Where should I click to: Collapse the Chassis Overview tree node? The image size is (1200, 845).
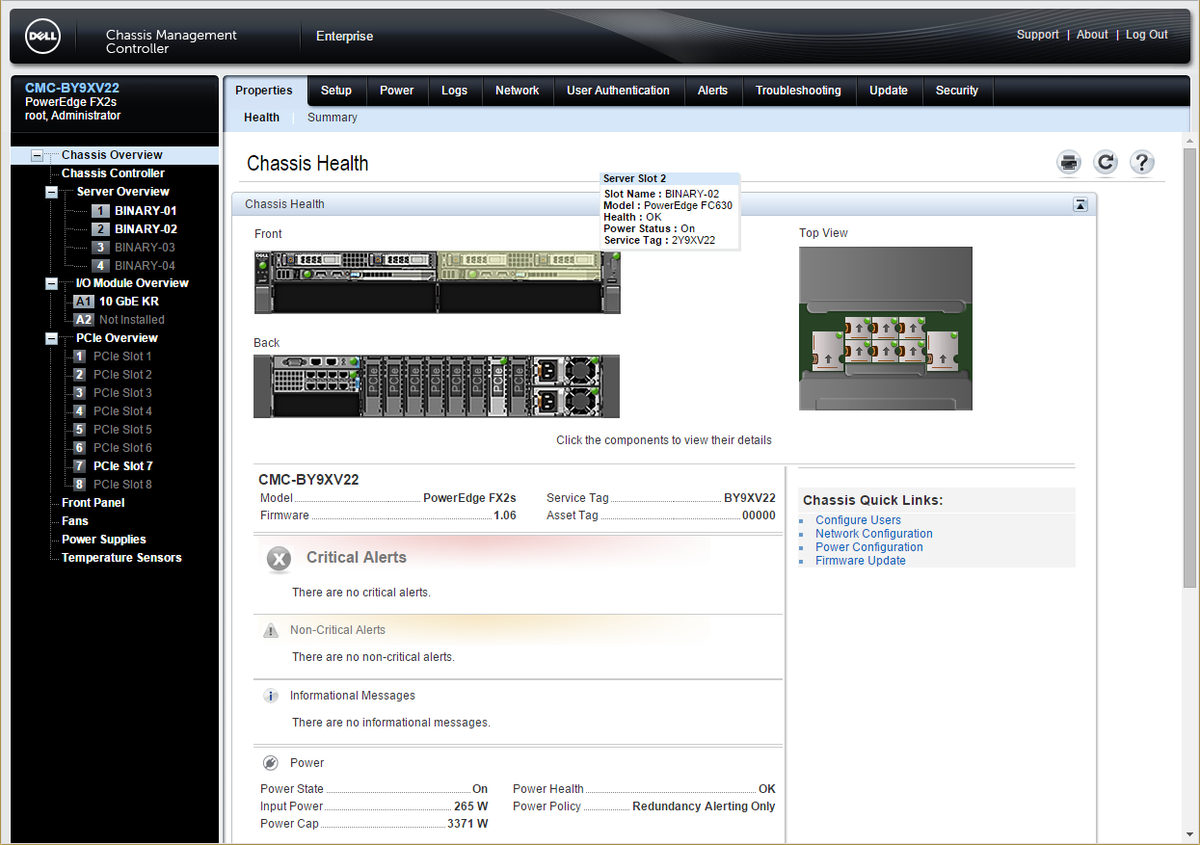pyautogui.click(x=36, y=155)
